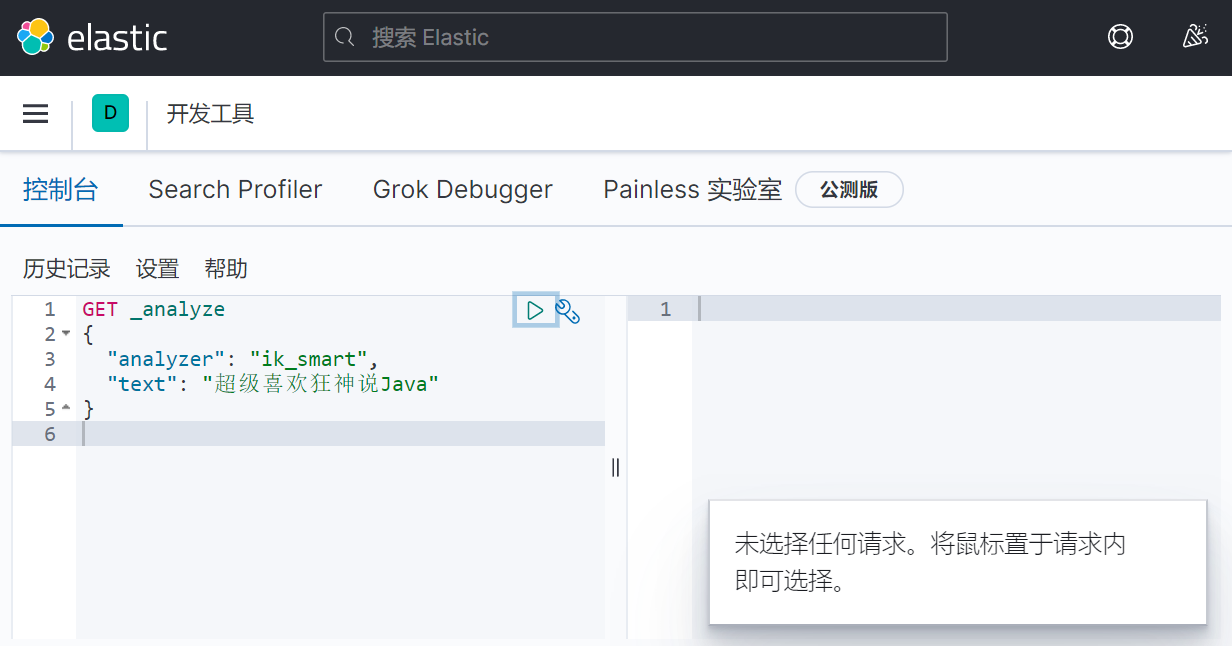Open the newsfeed celebration icon
1232x646 pixels.
tap(1195, 37)
